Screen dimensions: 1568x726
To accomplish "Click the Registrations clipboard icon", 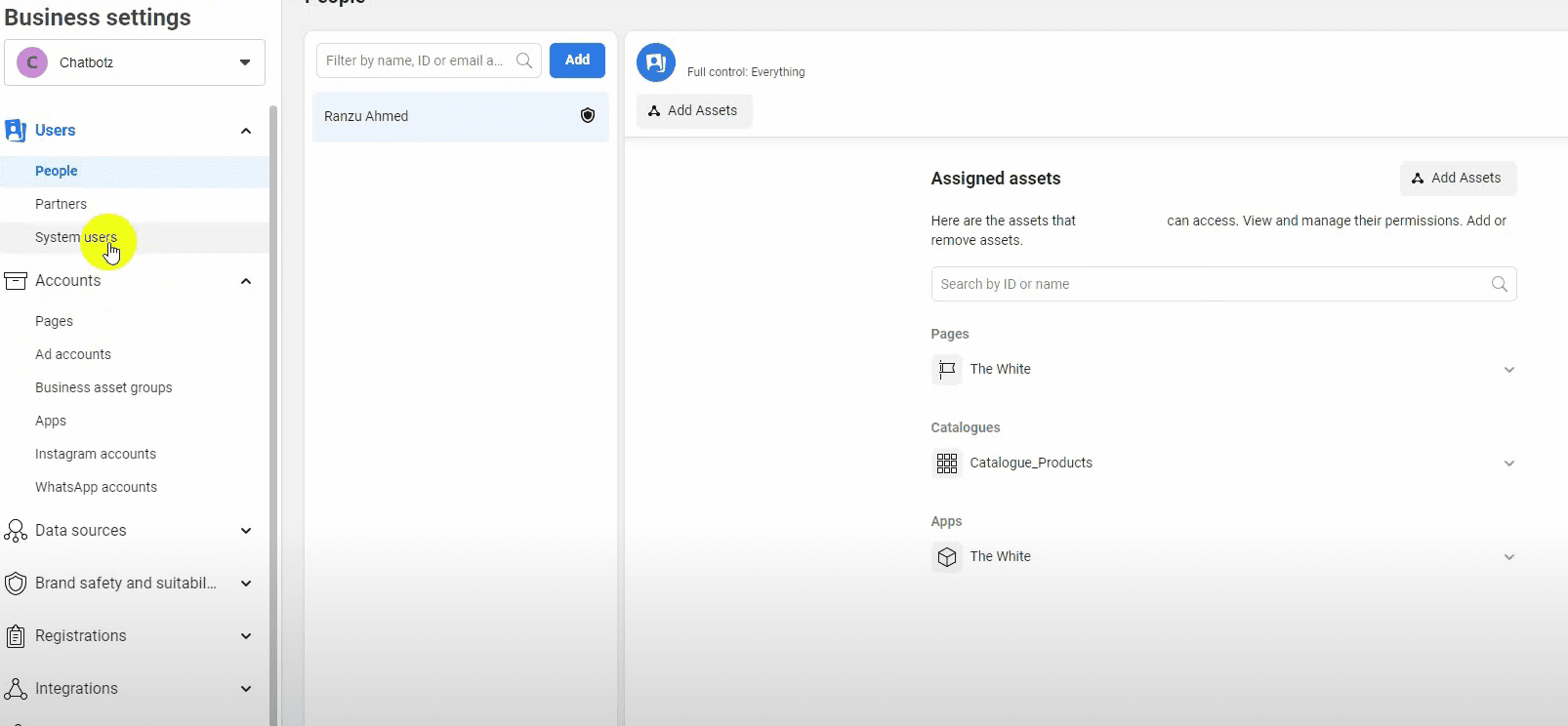I will click(x=16, y=636).
